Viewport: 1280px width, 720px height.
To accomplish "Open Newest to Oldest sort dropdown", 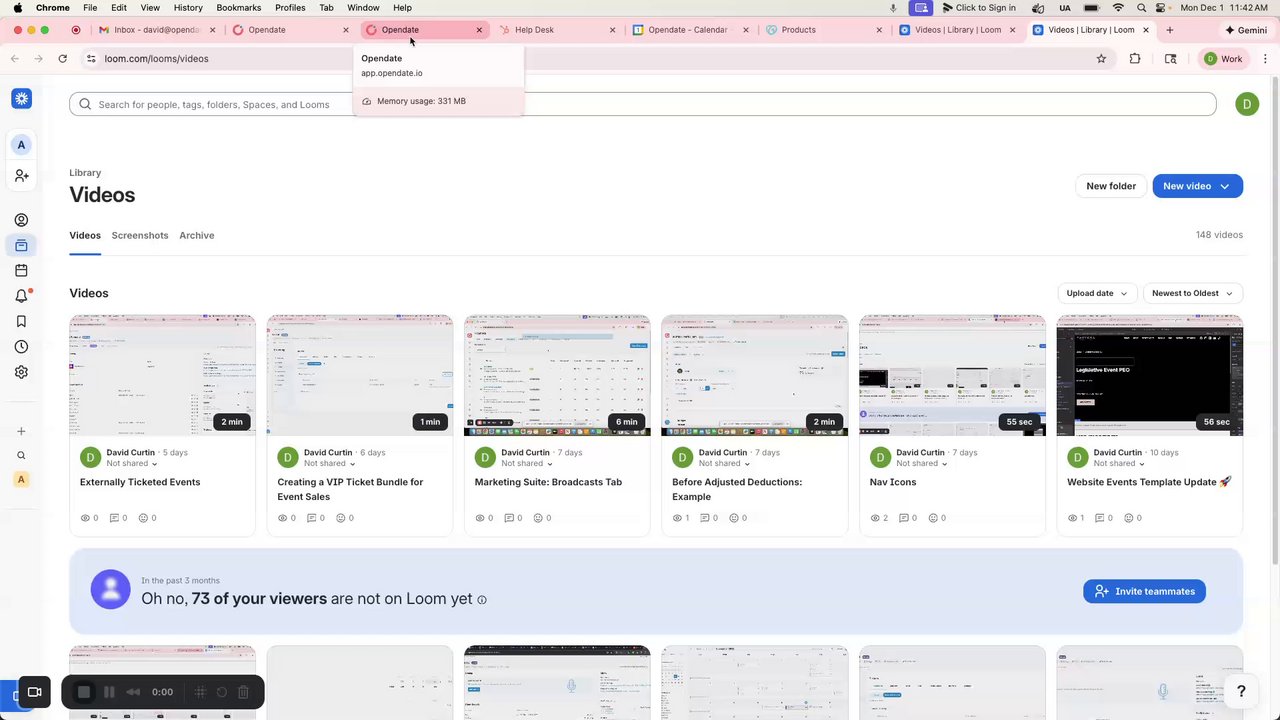I will tap(1192, 293).
